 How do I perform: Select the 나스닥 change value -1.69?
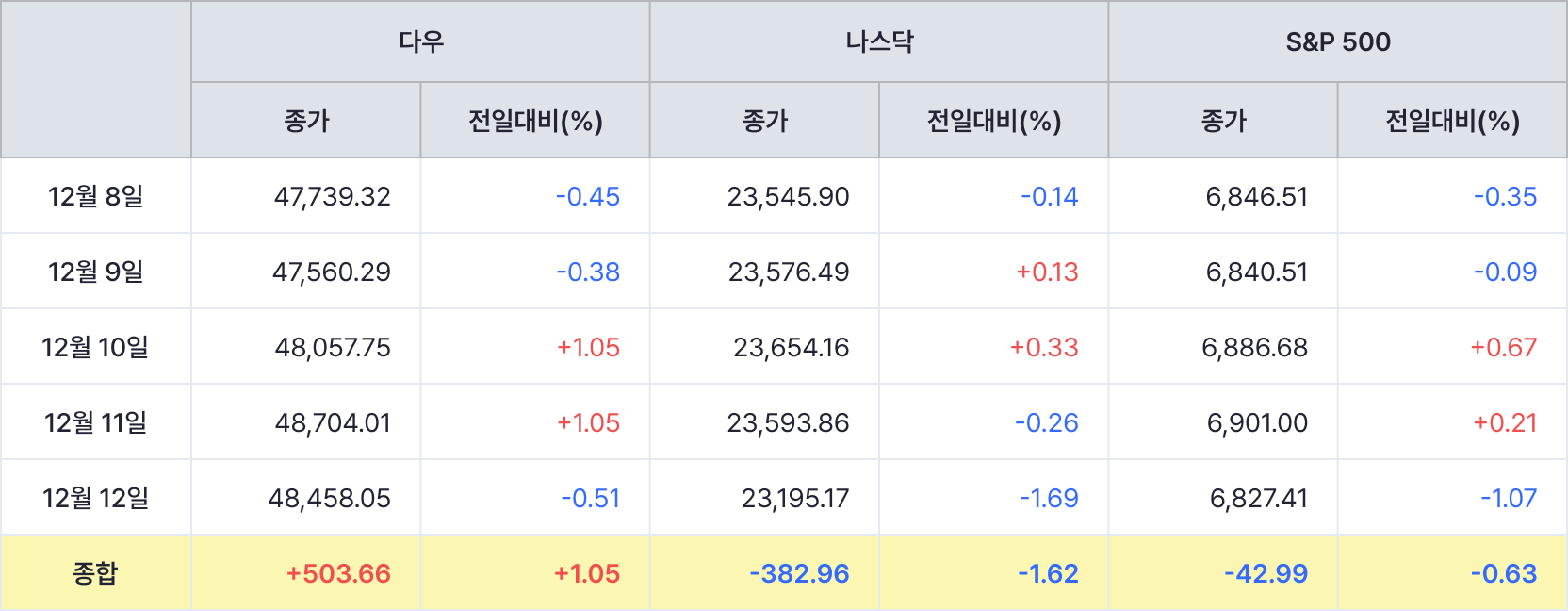coord(1049,498)
